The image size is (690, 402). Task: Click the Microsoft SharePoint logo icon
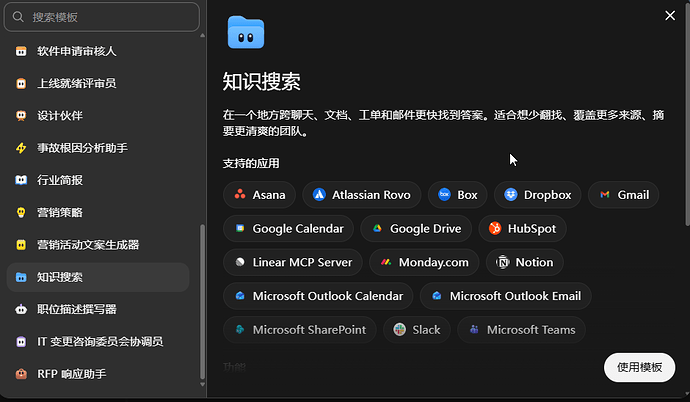pyautogui.click(x=240, y=329)
